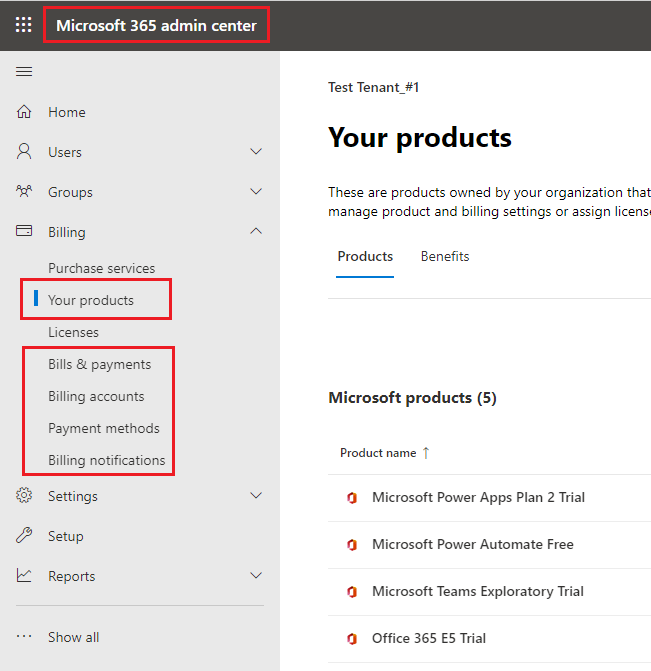
Task: Click the Office icon beside Power Apps Plan 2 Trial
Action: [352, 498]
